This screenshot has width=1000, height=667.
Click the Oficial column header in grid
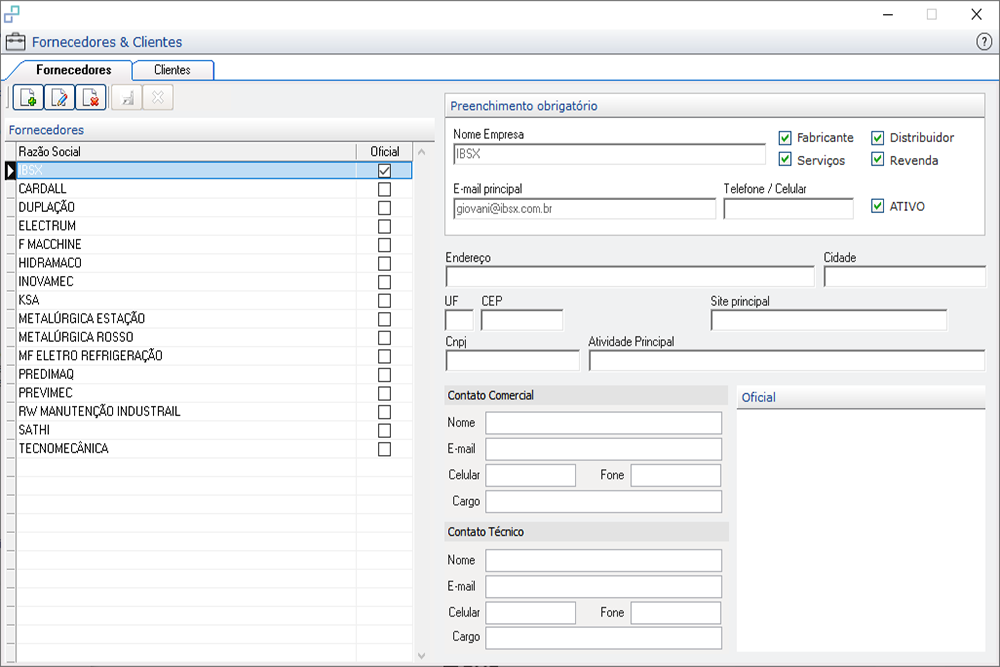click(x=385, y=152)
